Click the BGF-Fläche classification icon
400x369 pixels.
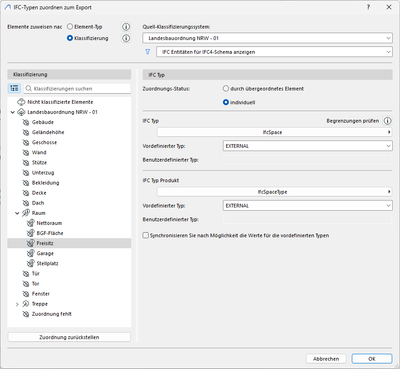click(x=31, y=233)
